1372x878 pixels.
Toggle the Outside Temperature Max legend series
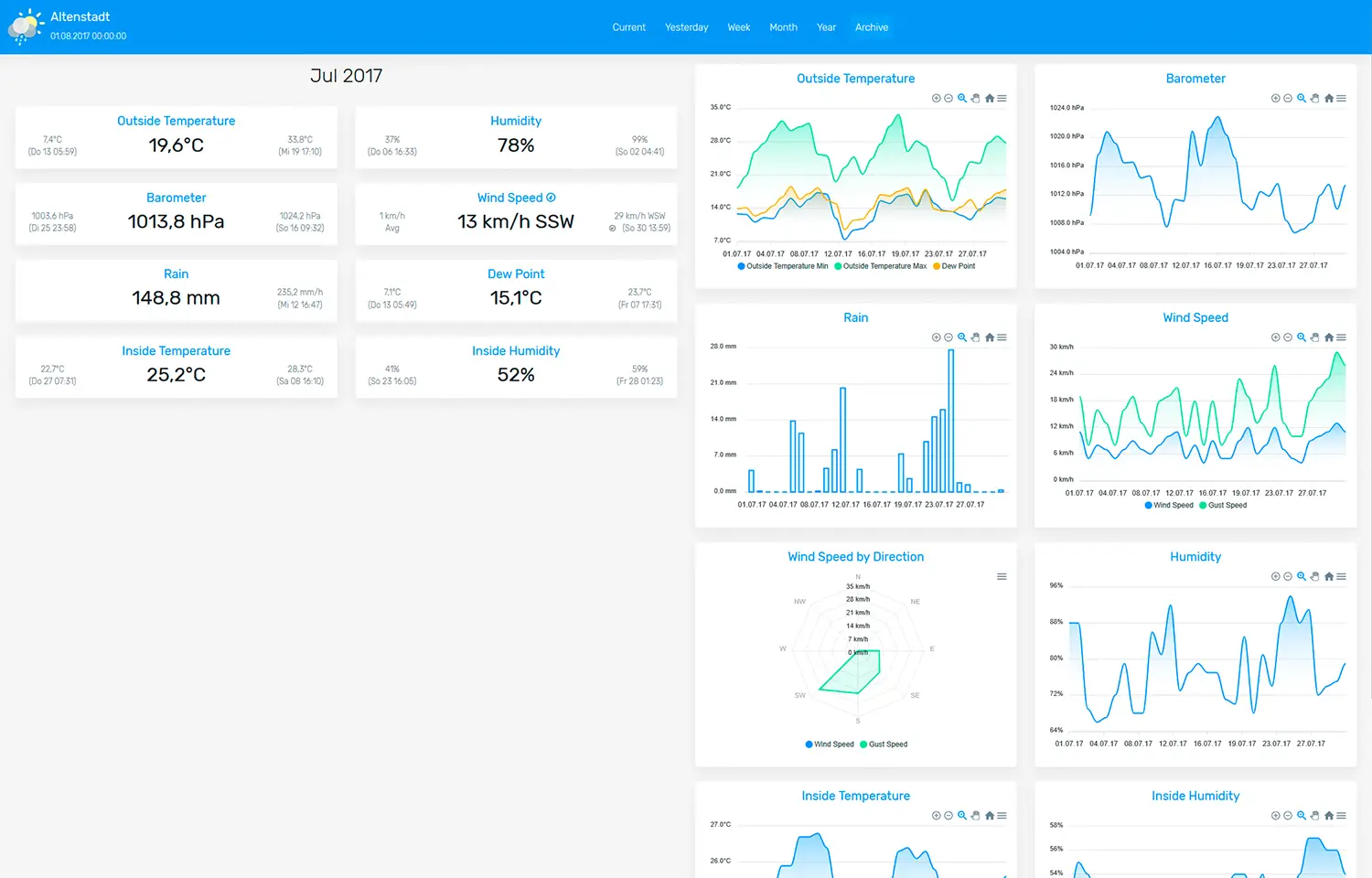click(881, 266)
